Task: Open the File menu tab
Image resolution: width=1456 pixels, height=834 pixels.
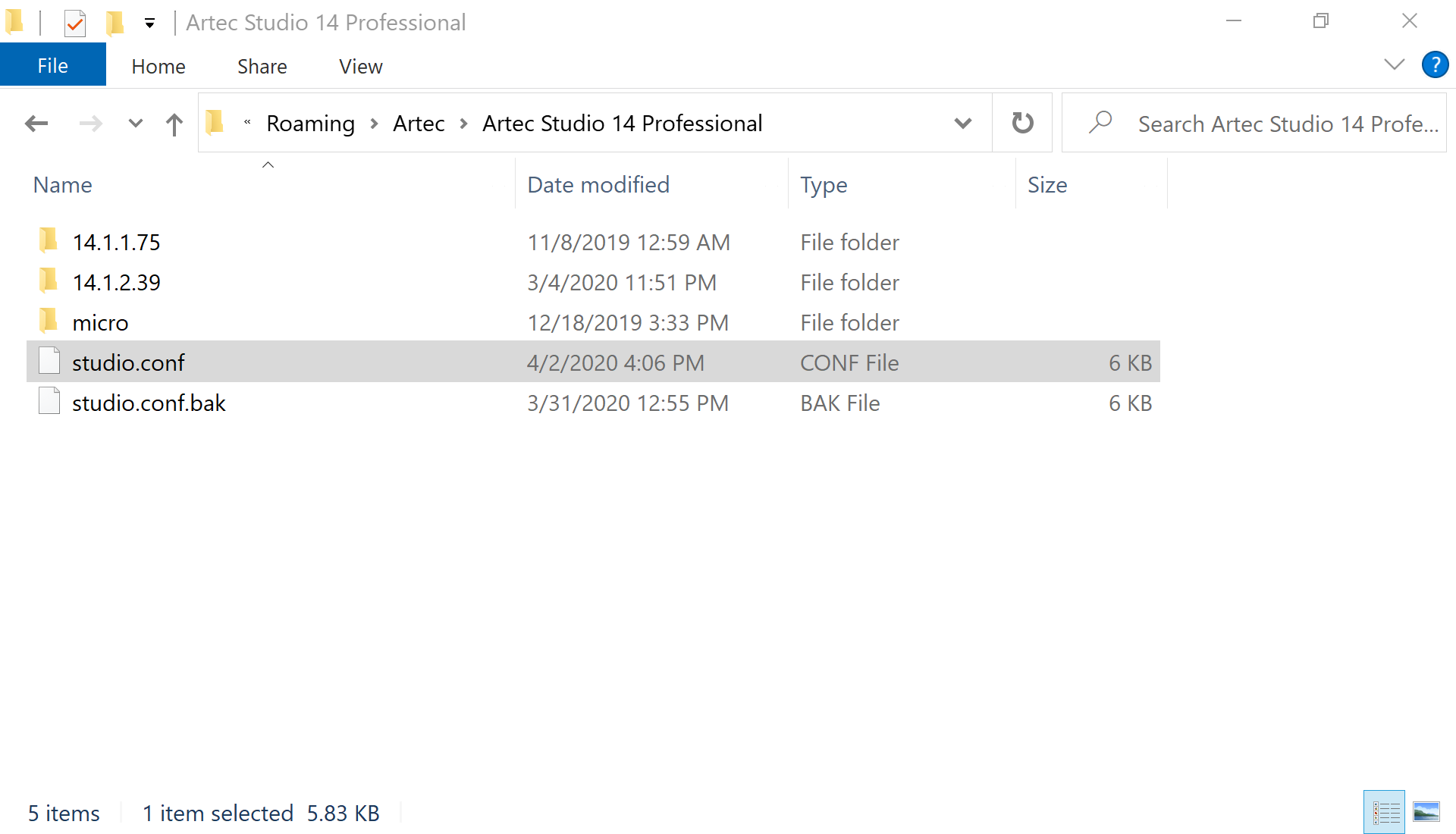Action: coord(53,66)
